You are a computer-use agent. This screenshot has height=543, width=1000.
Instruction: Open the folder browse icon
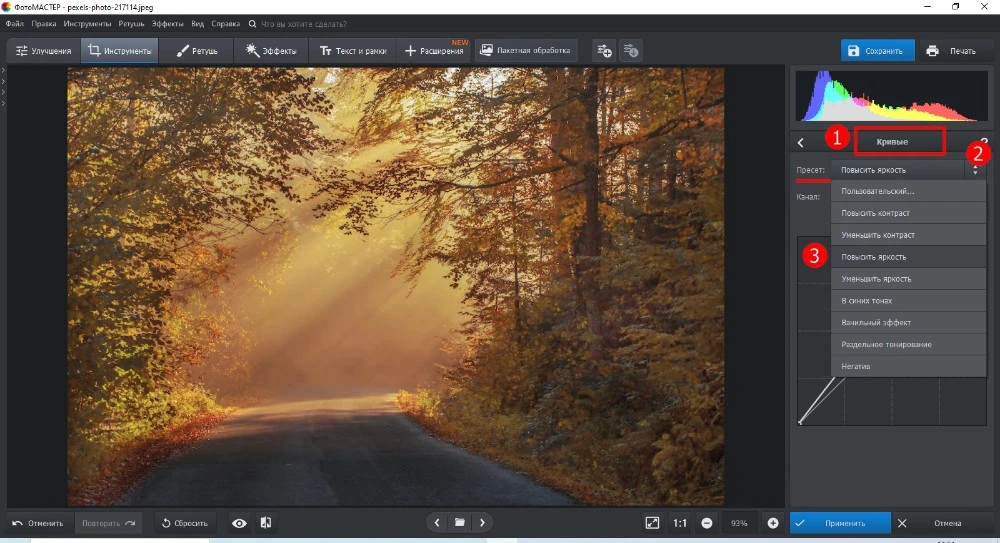coord(460,523)
